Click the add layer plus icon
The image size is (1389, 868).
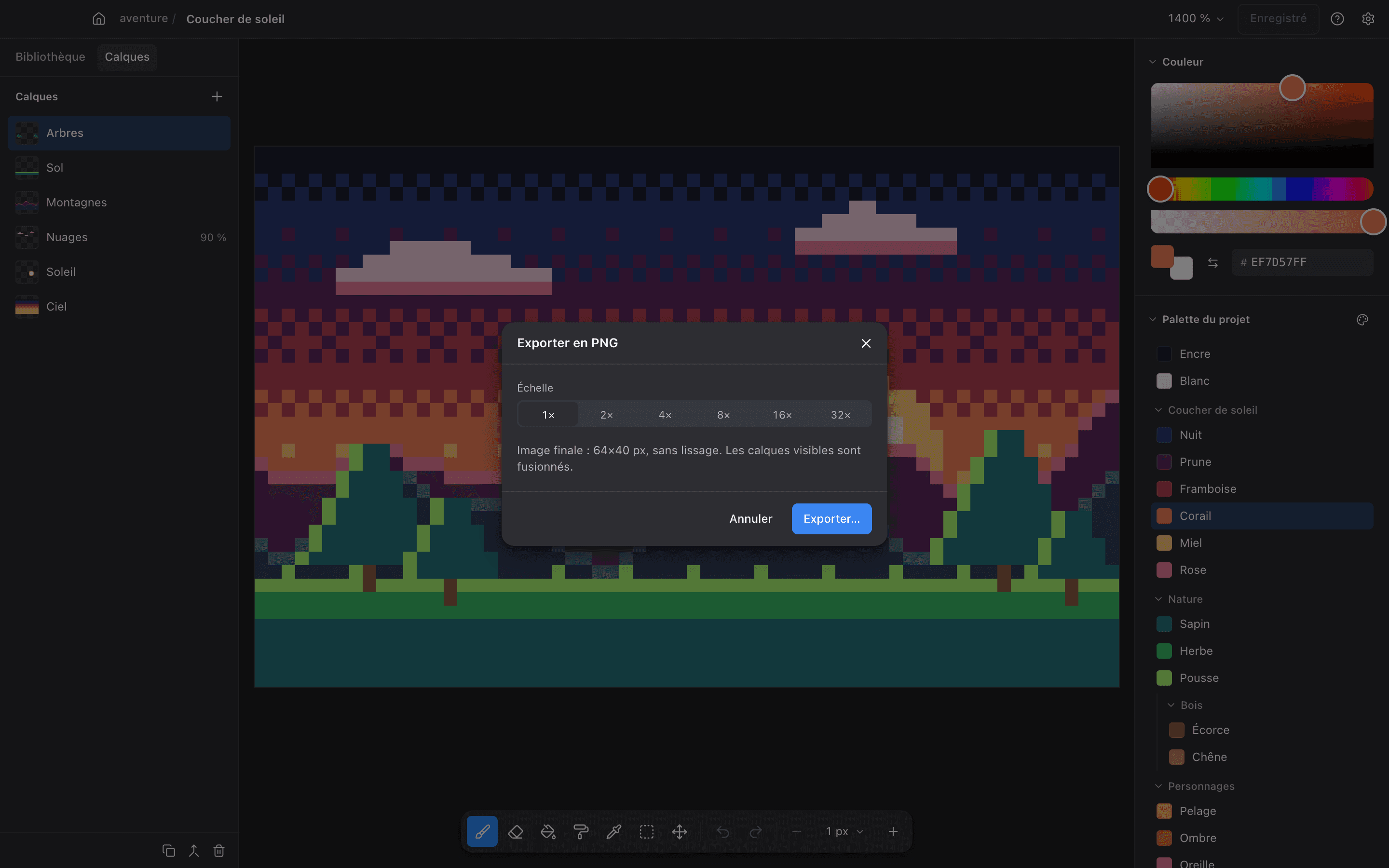pyautogui.click(x=217, y=96)
